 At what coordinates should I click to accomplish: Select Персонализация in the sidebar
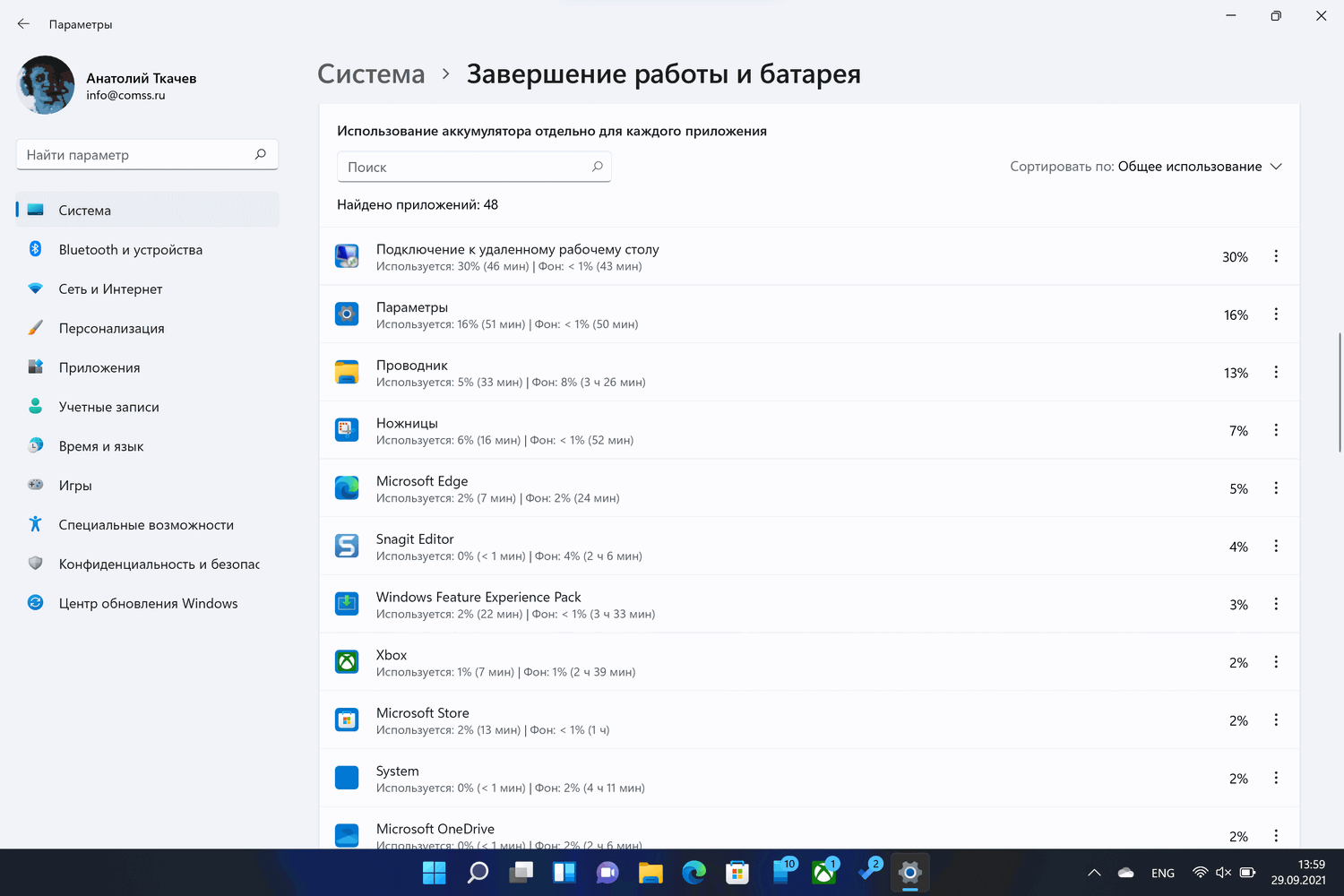111,328
